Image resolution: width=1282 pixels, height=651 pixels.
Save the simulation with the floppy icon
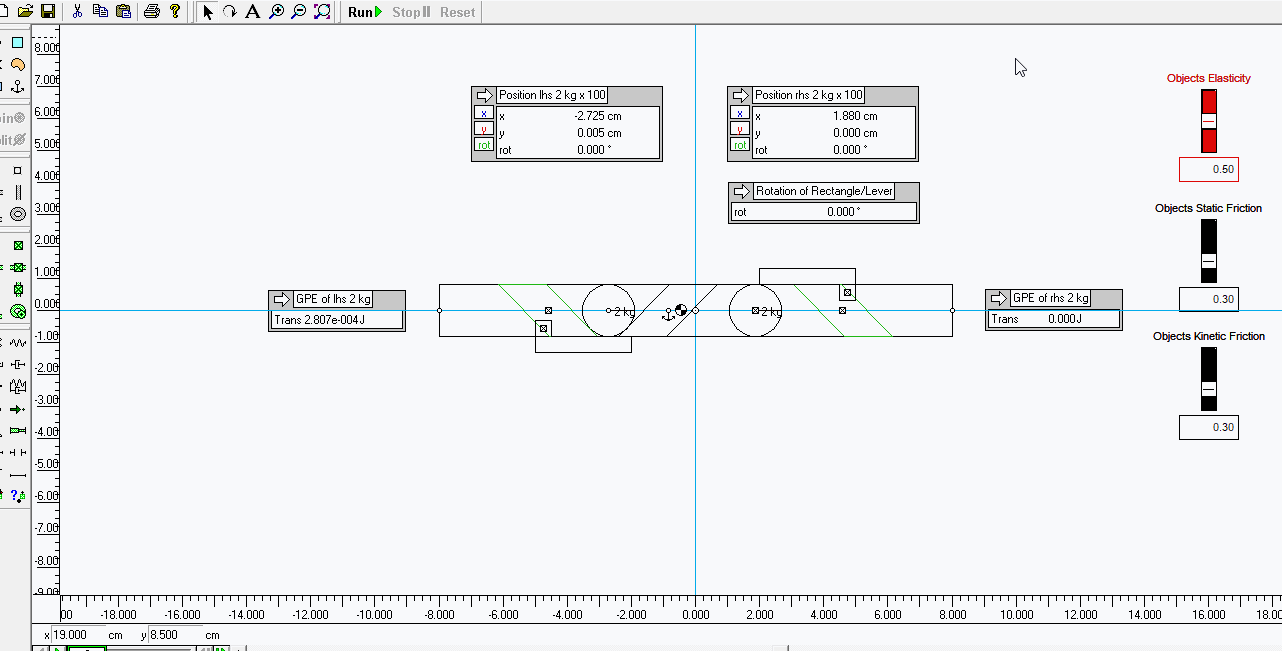pyautogui.click(x=47, y=12)
